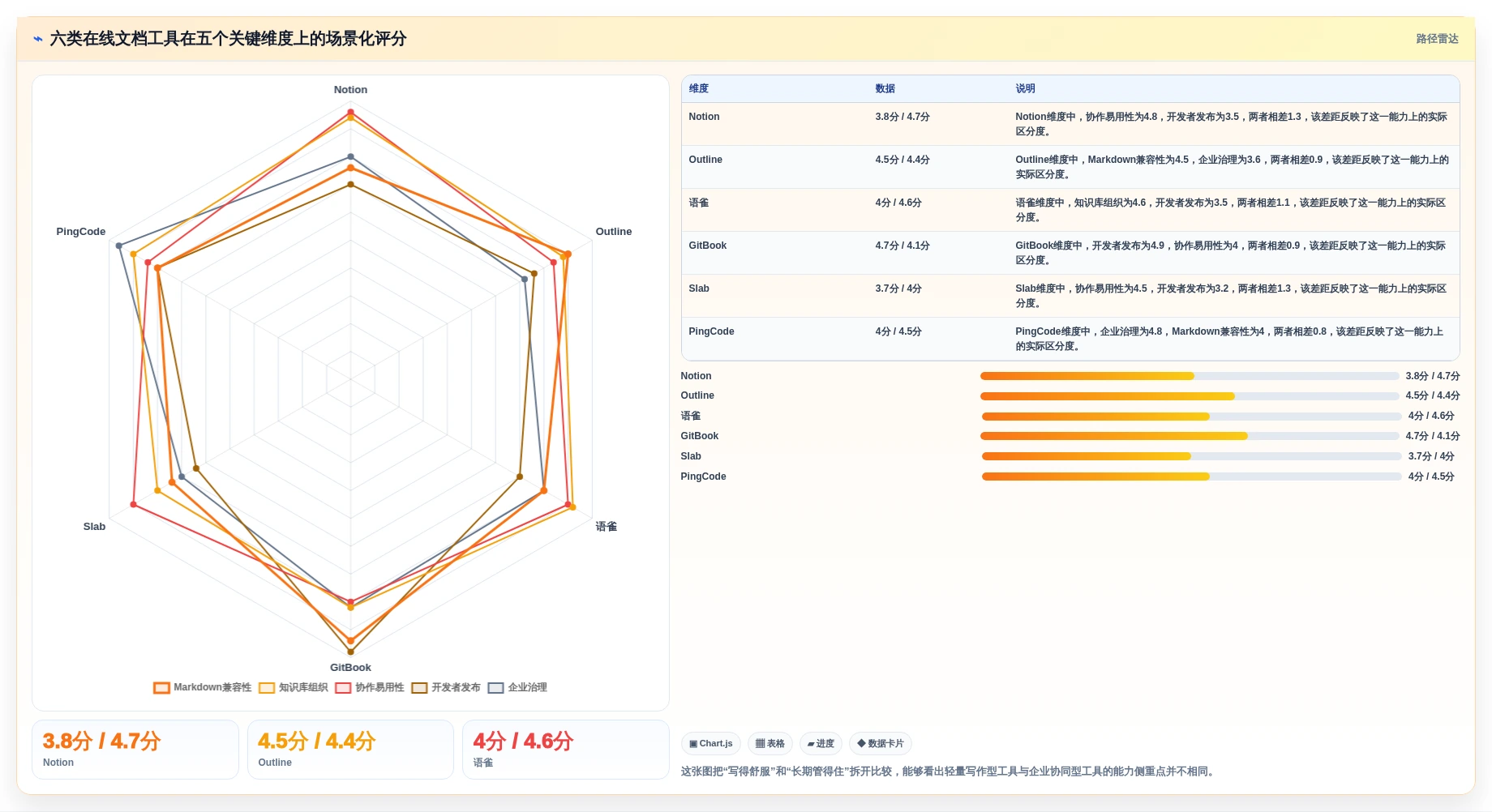Click the PingCode progress bar

pyautogui.click(x=1191, y=477)
